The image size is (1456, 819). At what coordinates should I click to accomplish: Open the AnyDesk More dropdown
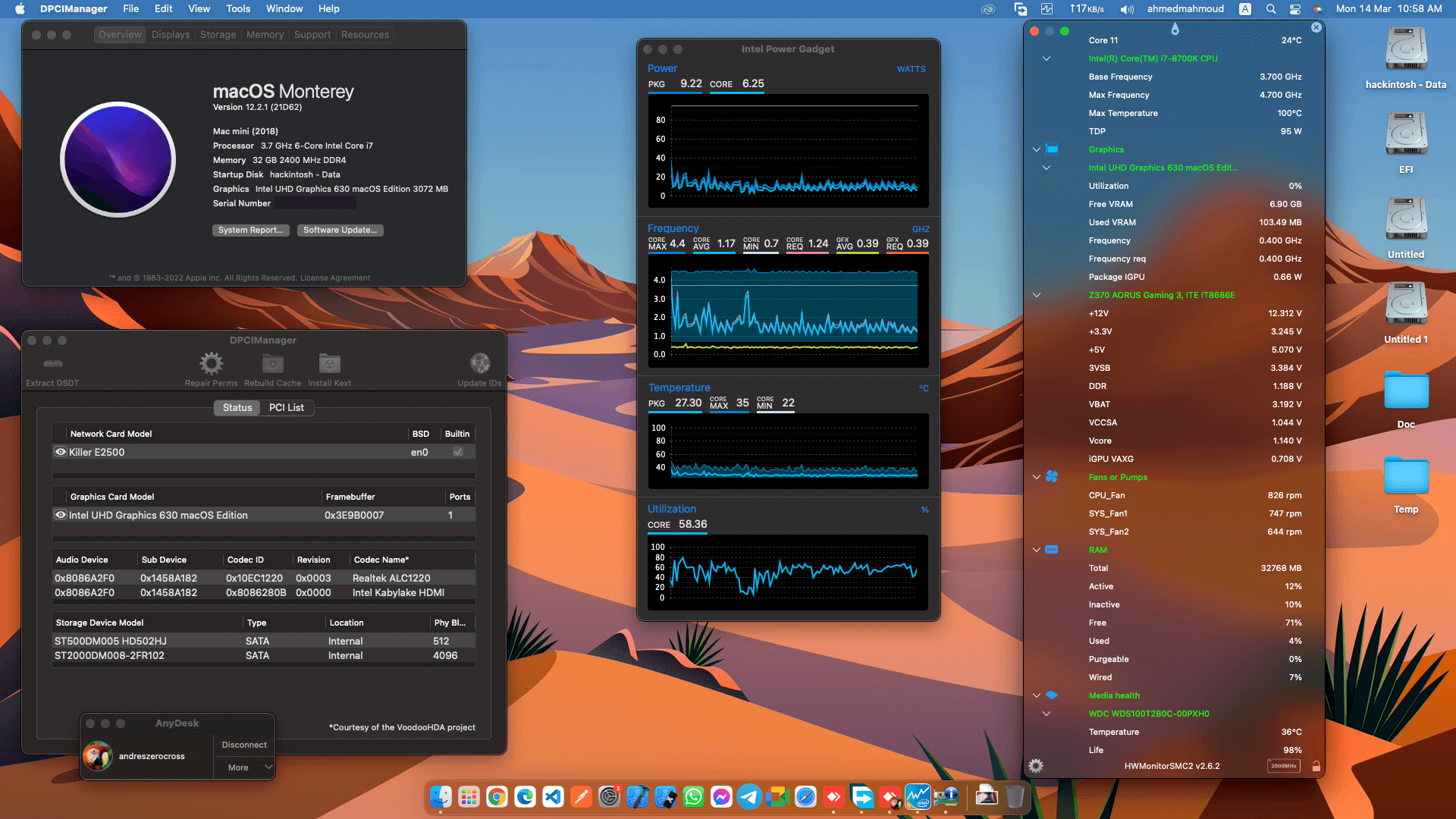point(244,767)
